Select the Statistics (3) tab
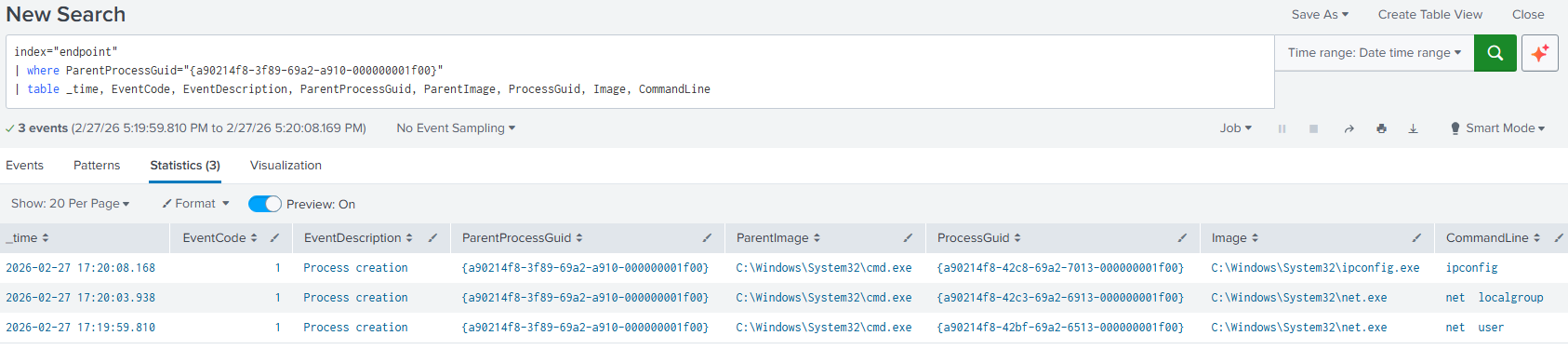Image resolution: width=1568 pixels, height=349 pixels. (x=185, y=166)
